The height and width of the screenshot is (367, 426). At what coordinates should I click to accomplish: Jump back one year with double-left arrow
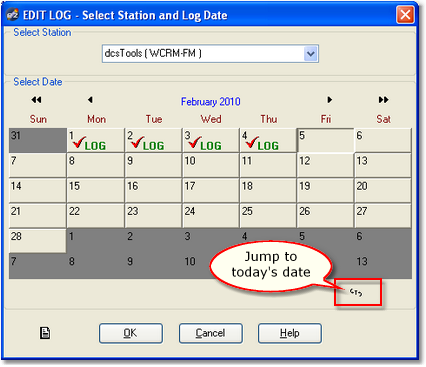coord(36,100)
